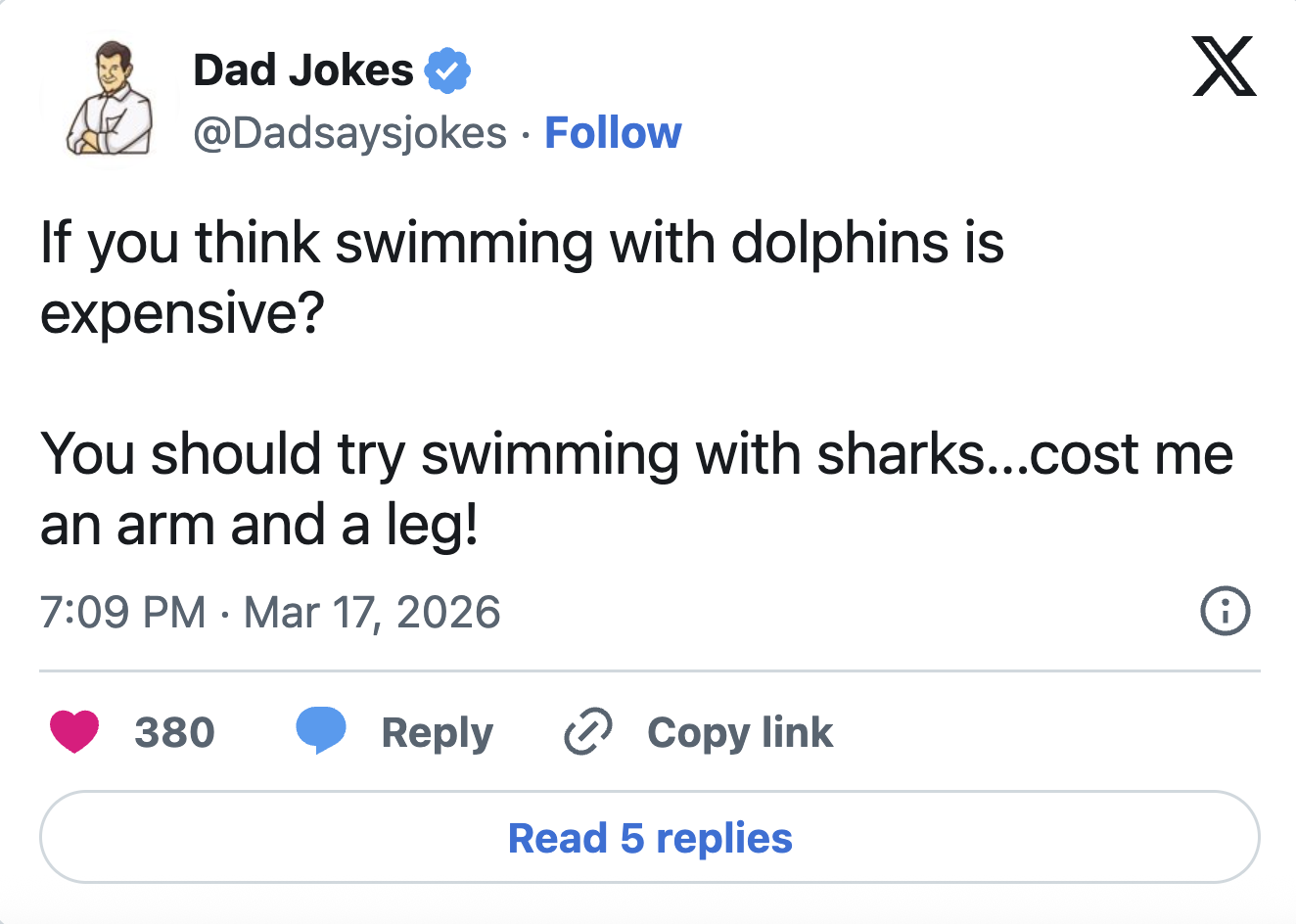Follow the Dad Jokes account
The height and width of the screenshot is (924, 1296).
click(x=613, y=132)
